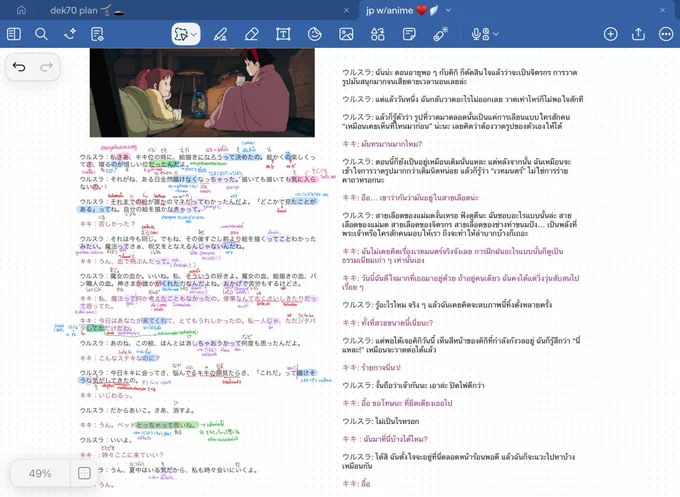The width and height of the screenshot is (680, 497).
Task: Redo the last action
Action: (x=46, y=67)
